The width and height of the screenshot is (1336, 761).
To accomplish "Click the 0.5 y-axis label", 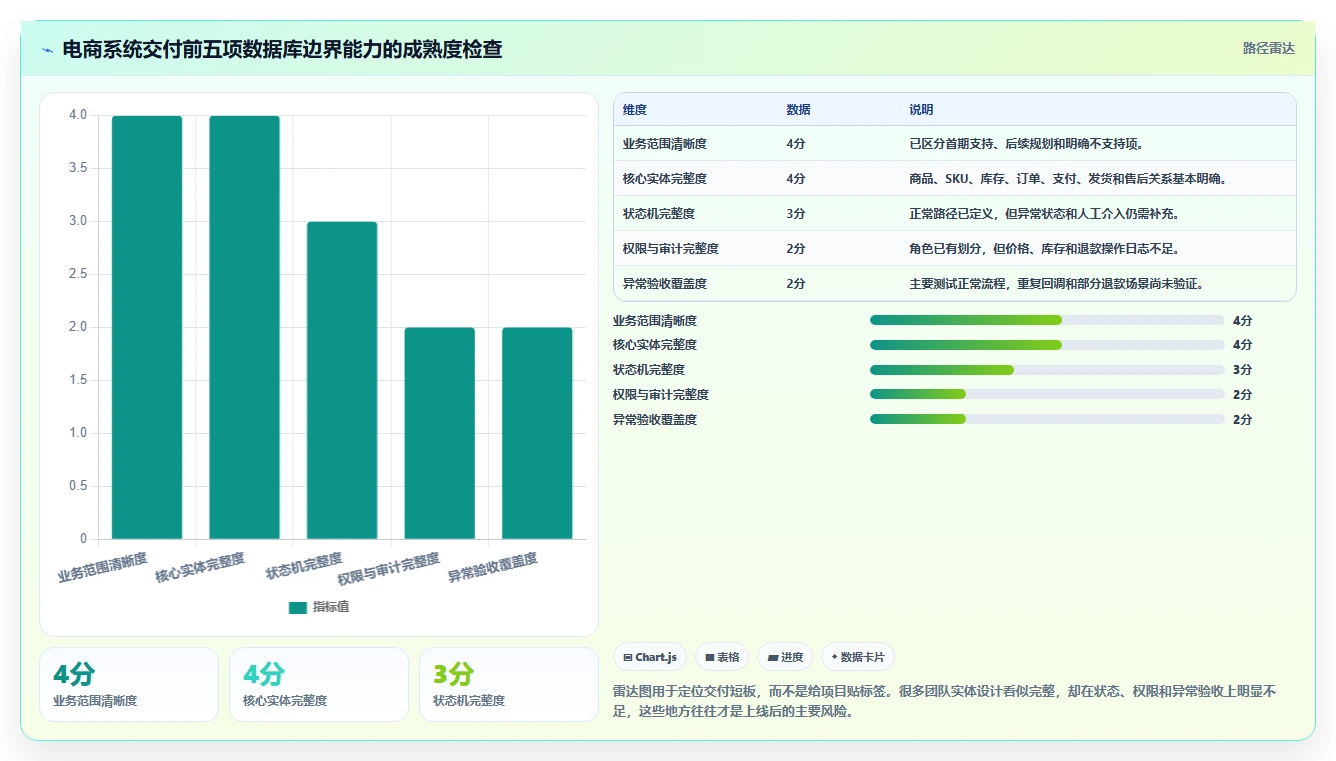I will pyautogui.click(x=78, y=486).
